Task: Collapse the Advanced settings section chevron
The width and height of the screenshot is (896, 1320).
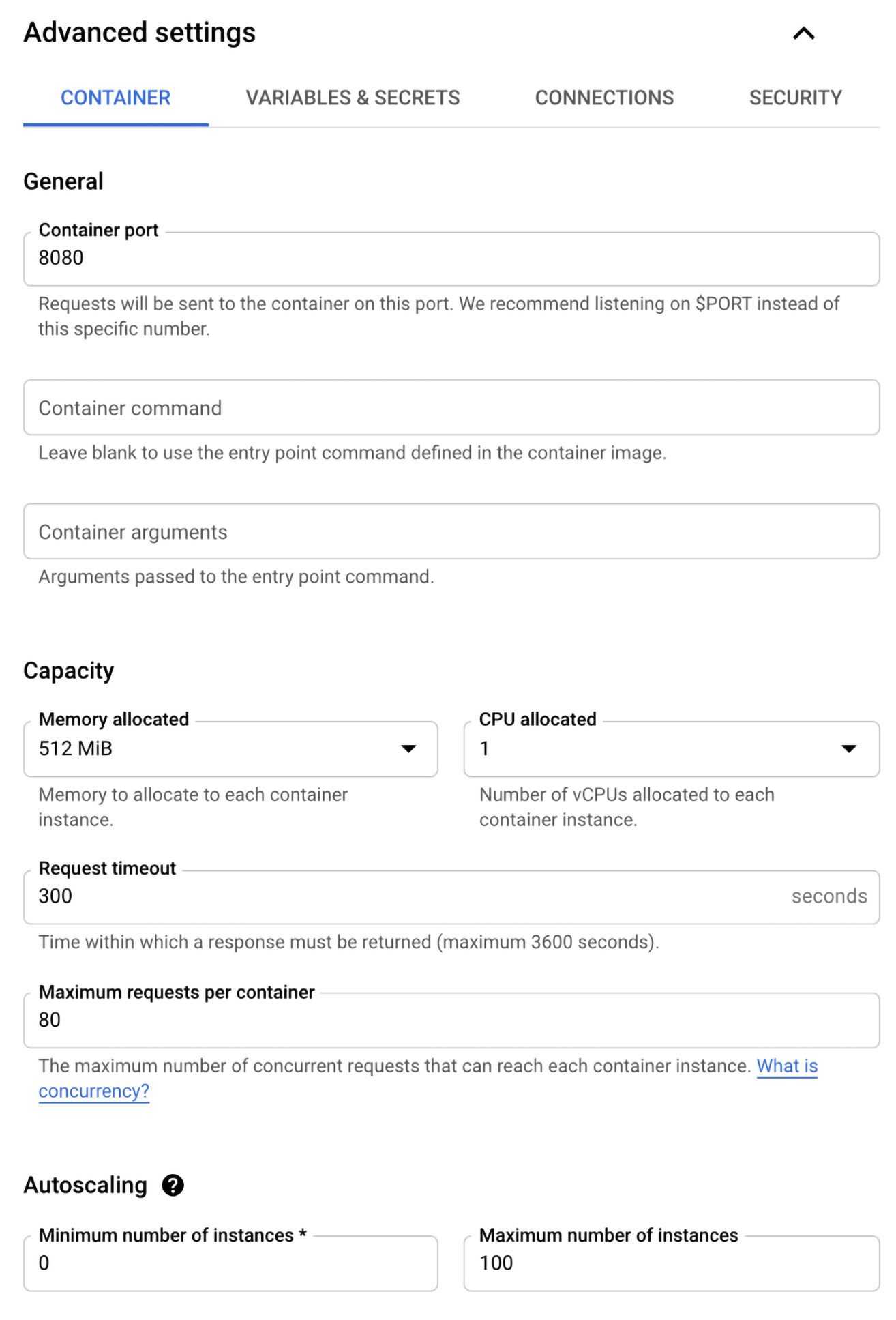Action: coord(804,33)
